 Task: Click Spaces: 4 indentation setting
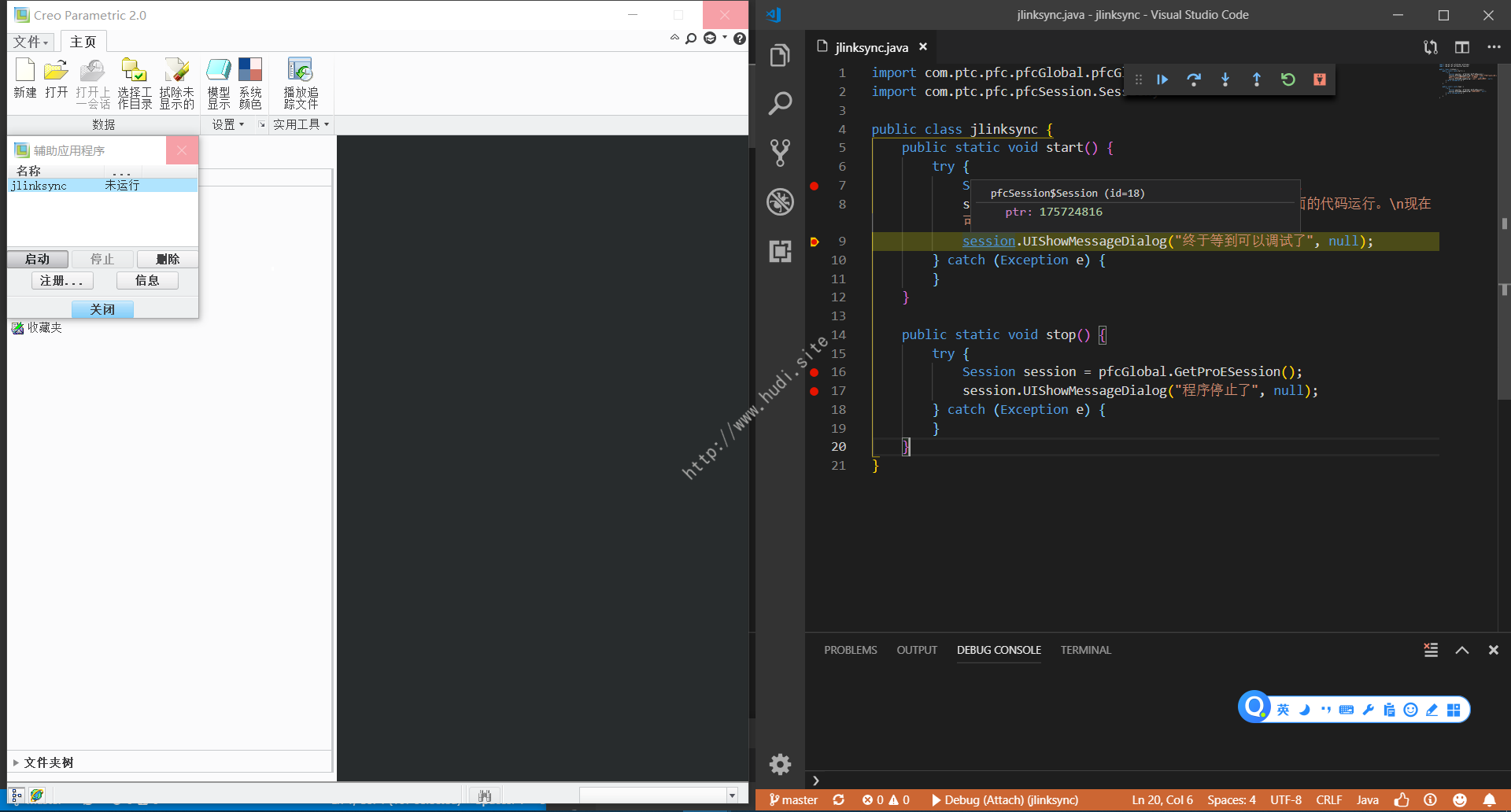(1232, 800)
